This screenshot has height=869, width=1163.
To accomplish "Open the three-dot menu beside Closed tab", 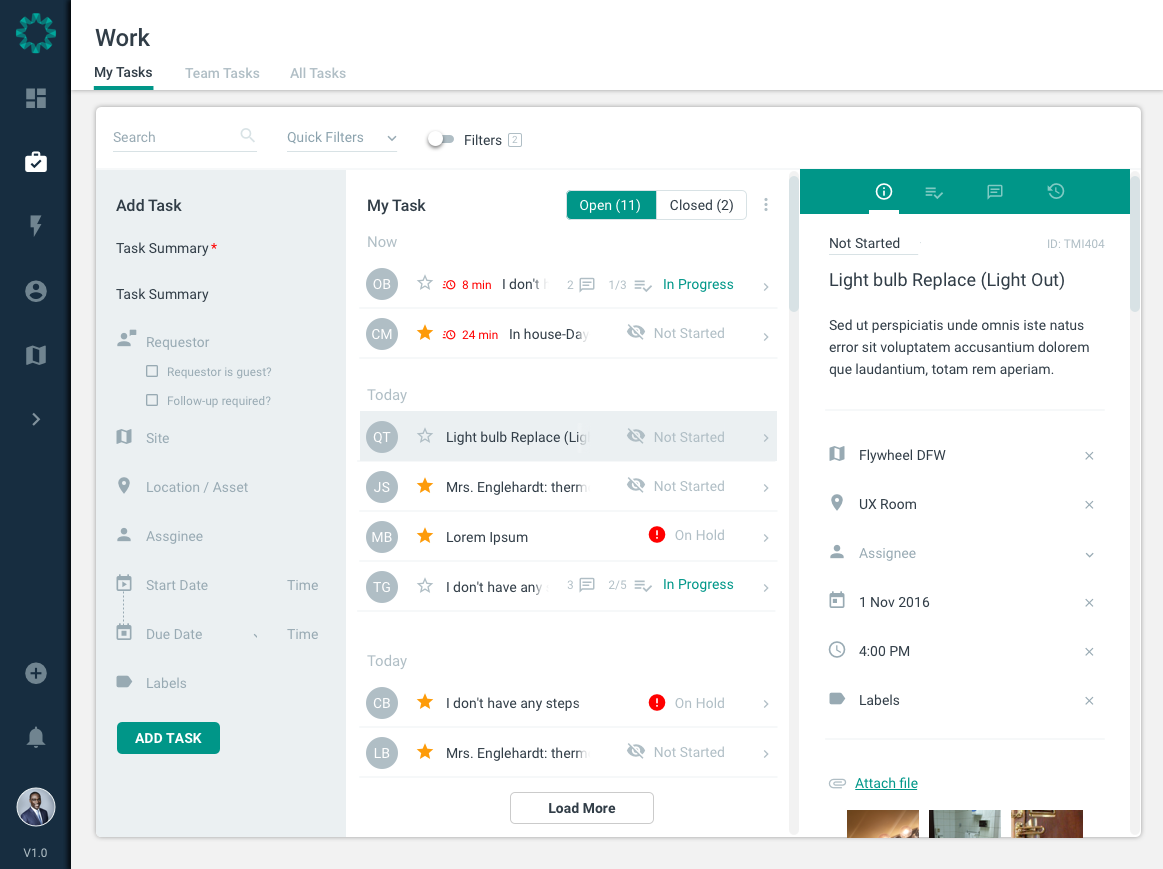I will click(x=766, y=205).
